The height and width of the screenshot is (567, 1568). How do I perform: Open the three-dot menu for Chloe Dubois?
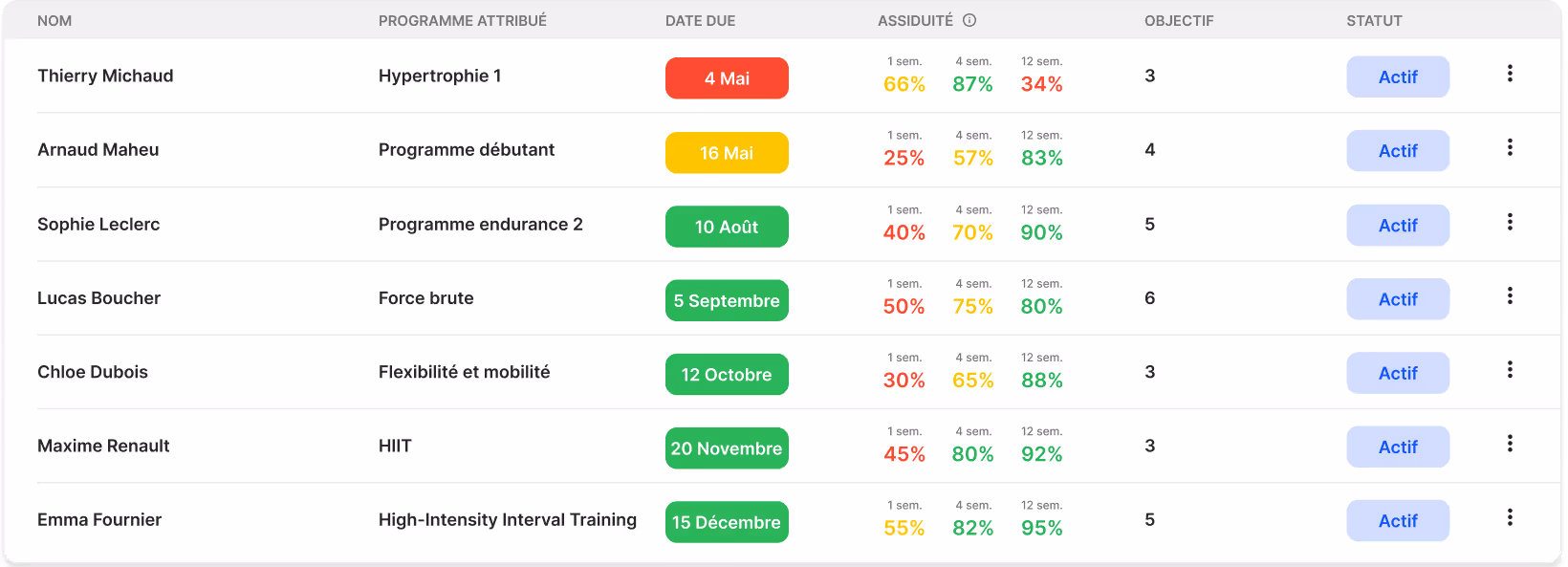coord(1510,369)
